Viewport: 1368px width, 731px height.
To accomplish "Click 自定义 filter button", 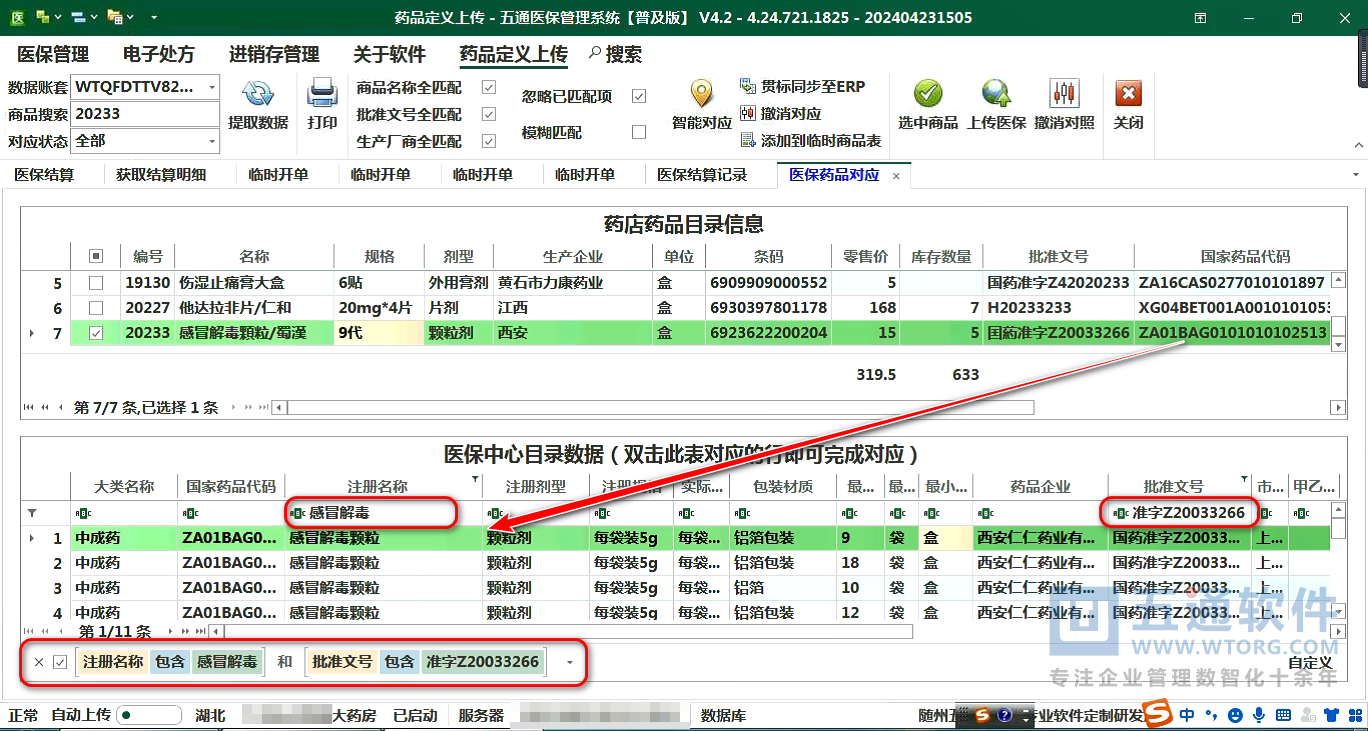I will [x=1310, y=662].
